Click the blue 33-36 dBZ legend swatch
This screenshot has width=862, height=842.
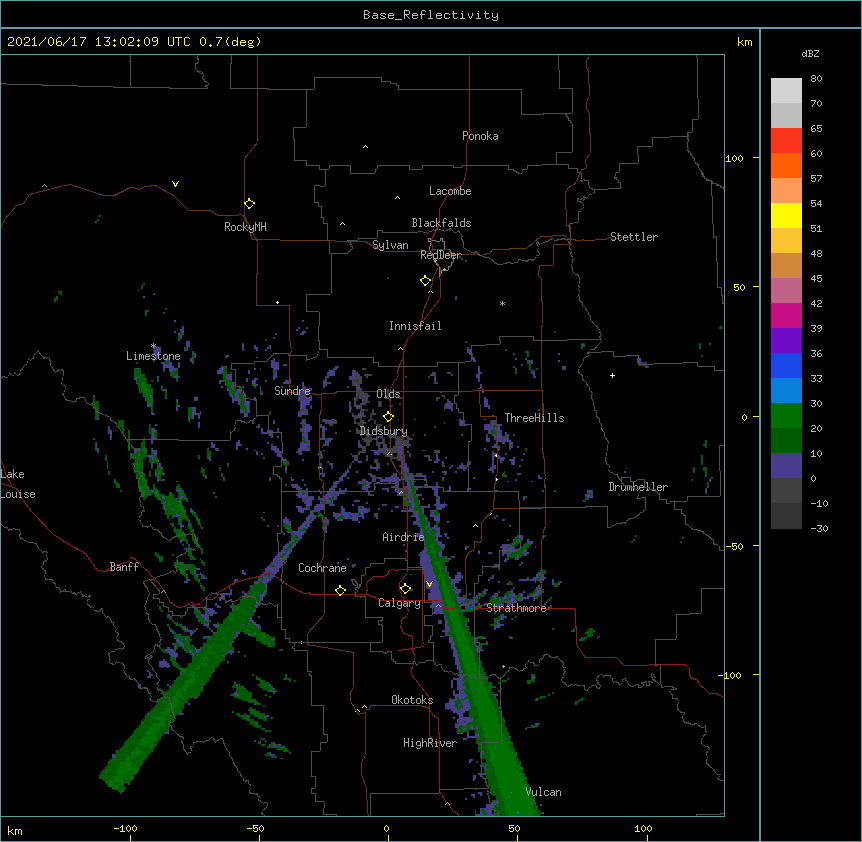pos(786,365)
